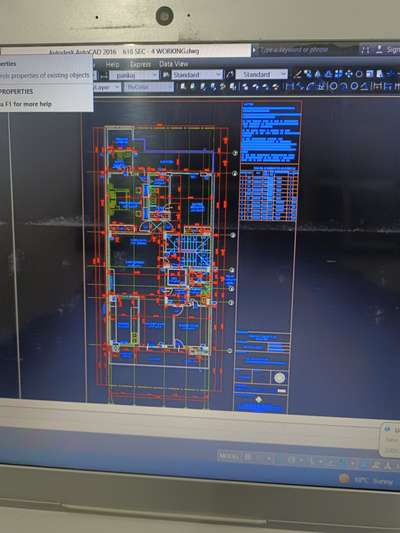Viewport: 400px width, 533px height.
Task: Open the Help menu
Action: coord(112,65)
